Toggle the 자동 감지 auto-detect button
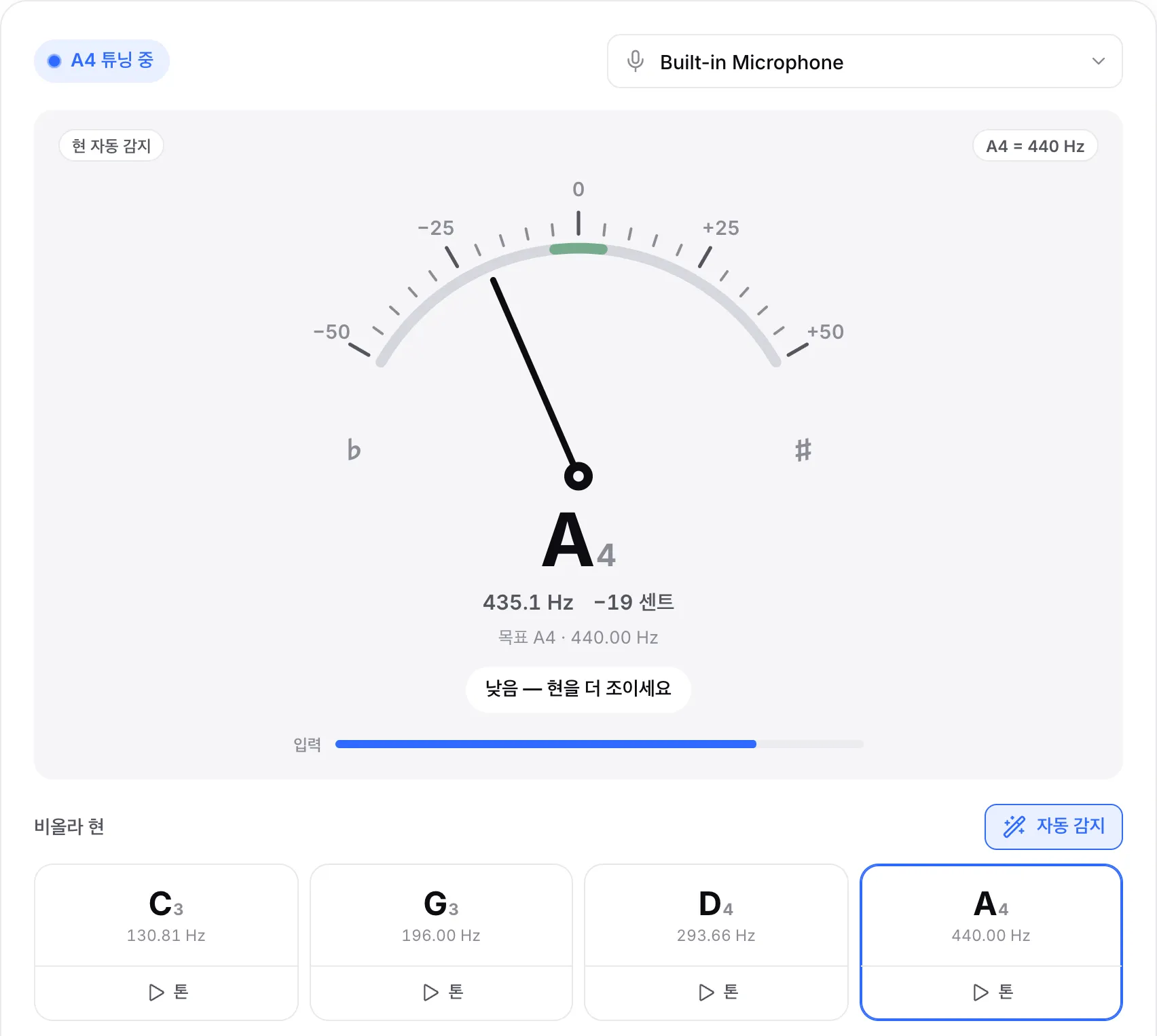 tap(1053, 826)
